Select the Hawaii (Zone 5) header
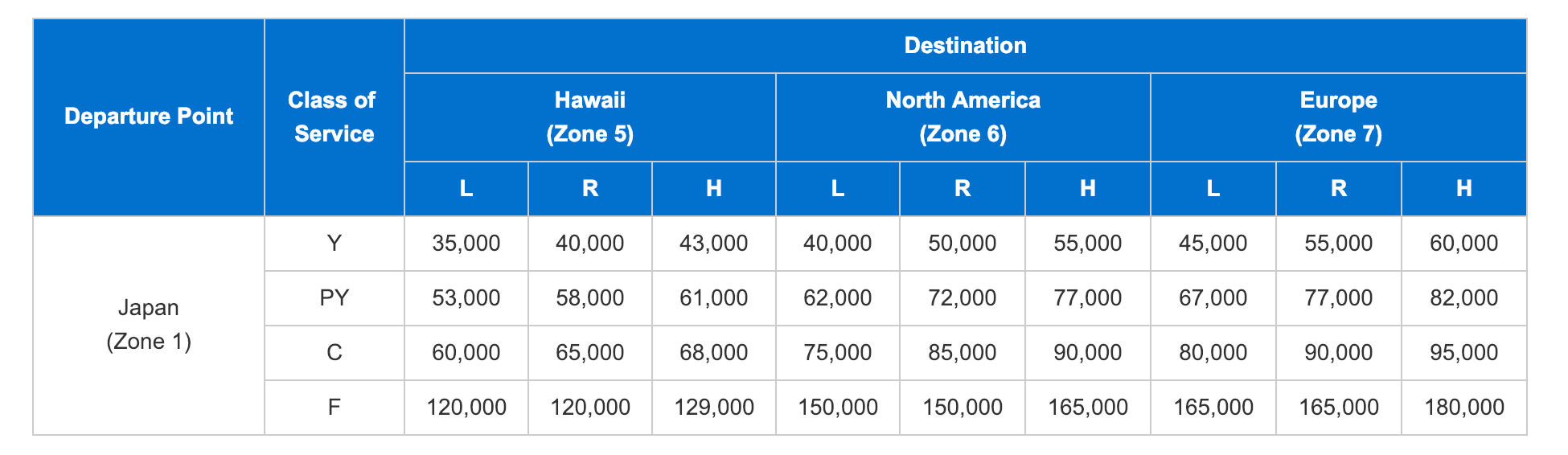 [589, 117]
